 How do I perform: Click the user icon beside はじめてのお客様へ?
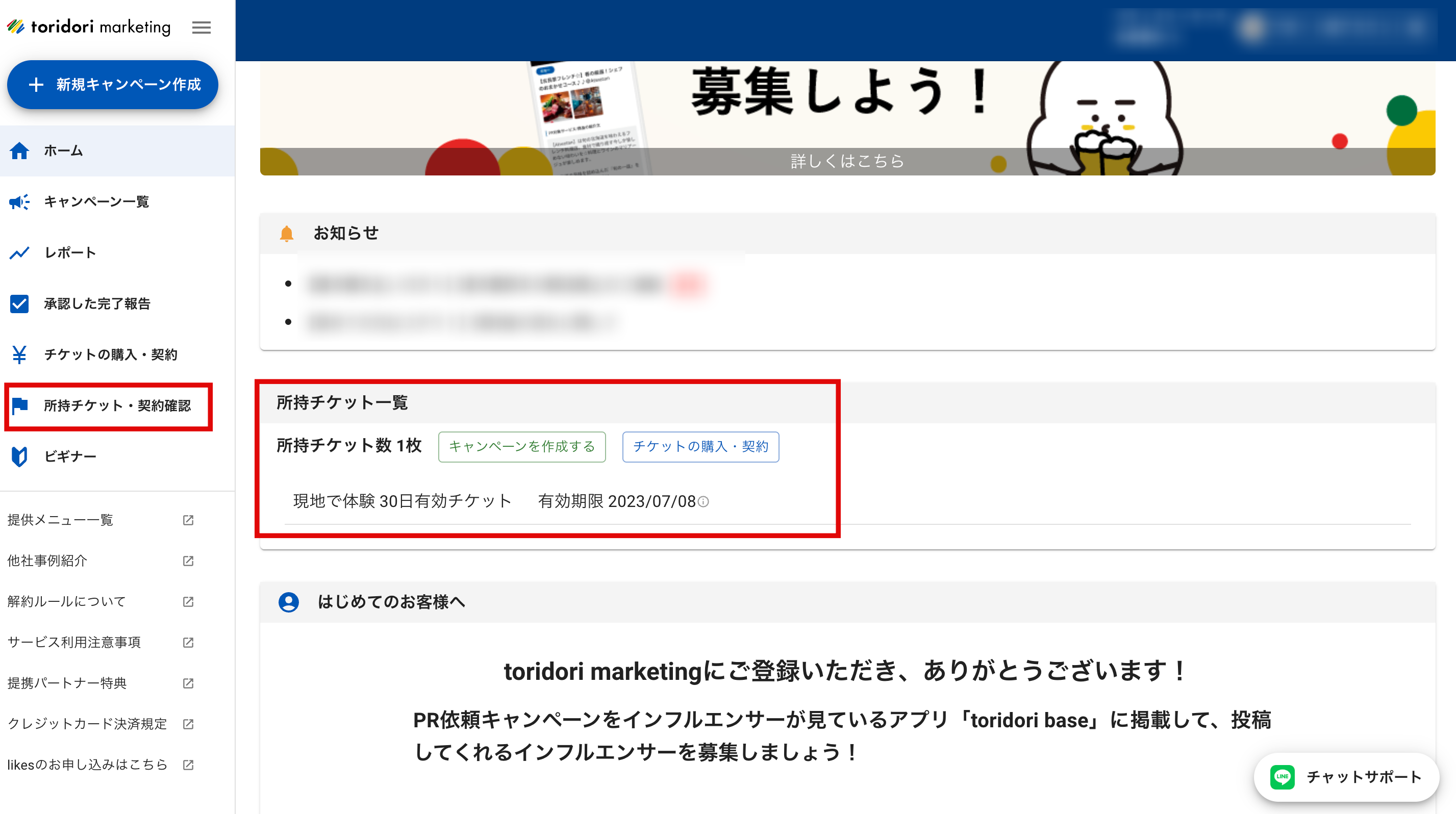(x=290, y=602)
